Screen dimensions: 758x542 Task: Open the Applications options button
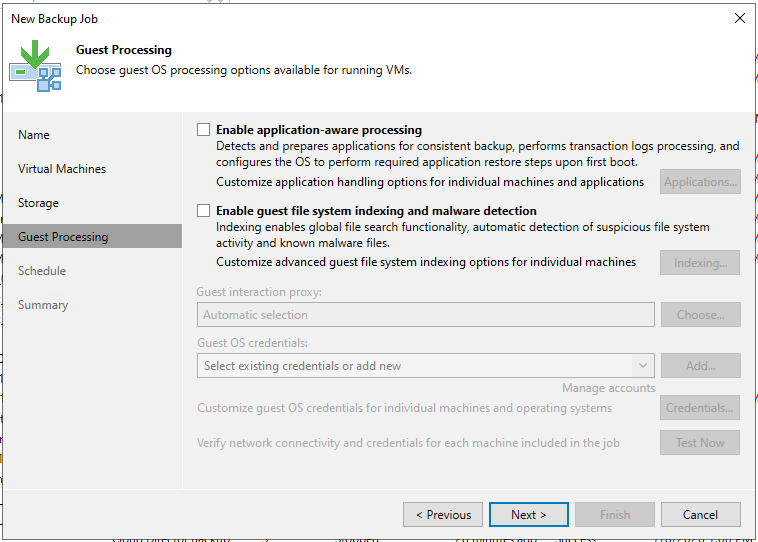point(700,182)
